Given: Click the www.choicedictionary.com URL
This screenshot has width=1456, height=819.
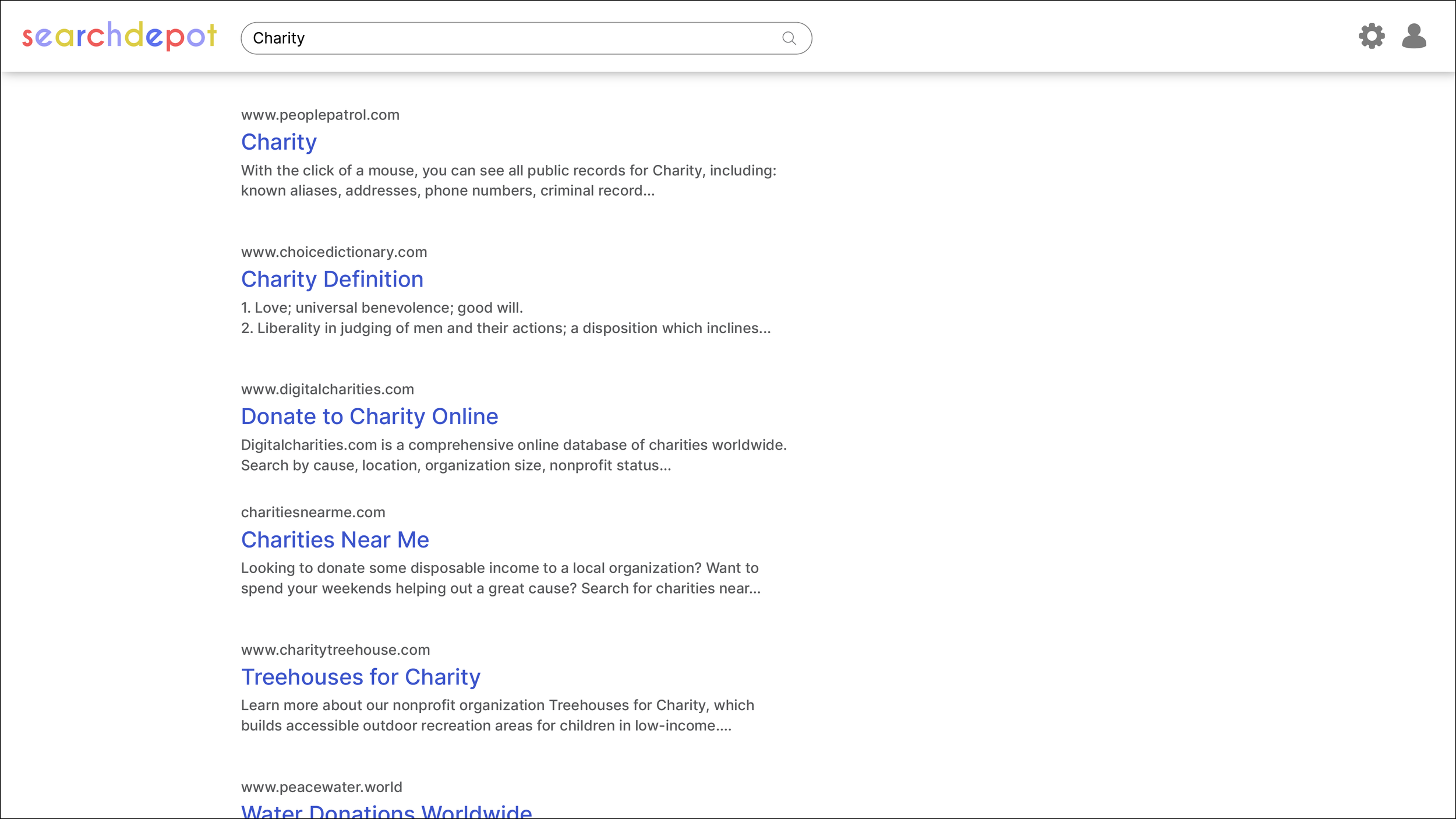Looking at the screenshot, I should point(334,252).
